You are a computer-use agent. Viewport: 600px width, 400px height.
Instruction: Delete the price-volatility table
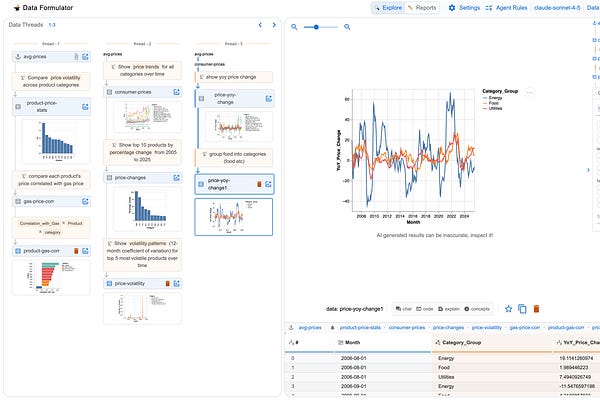[167, 284]
